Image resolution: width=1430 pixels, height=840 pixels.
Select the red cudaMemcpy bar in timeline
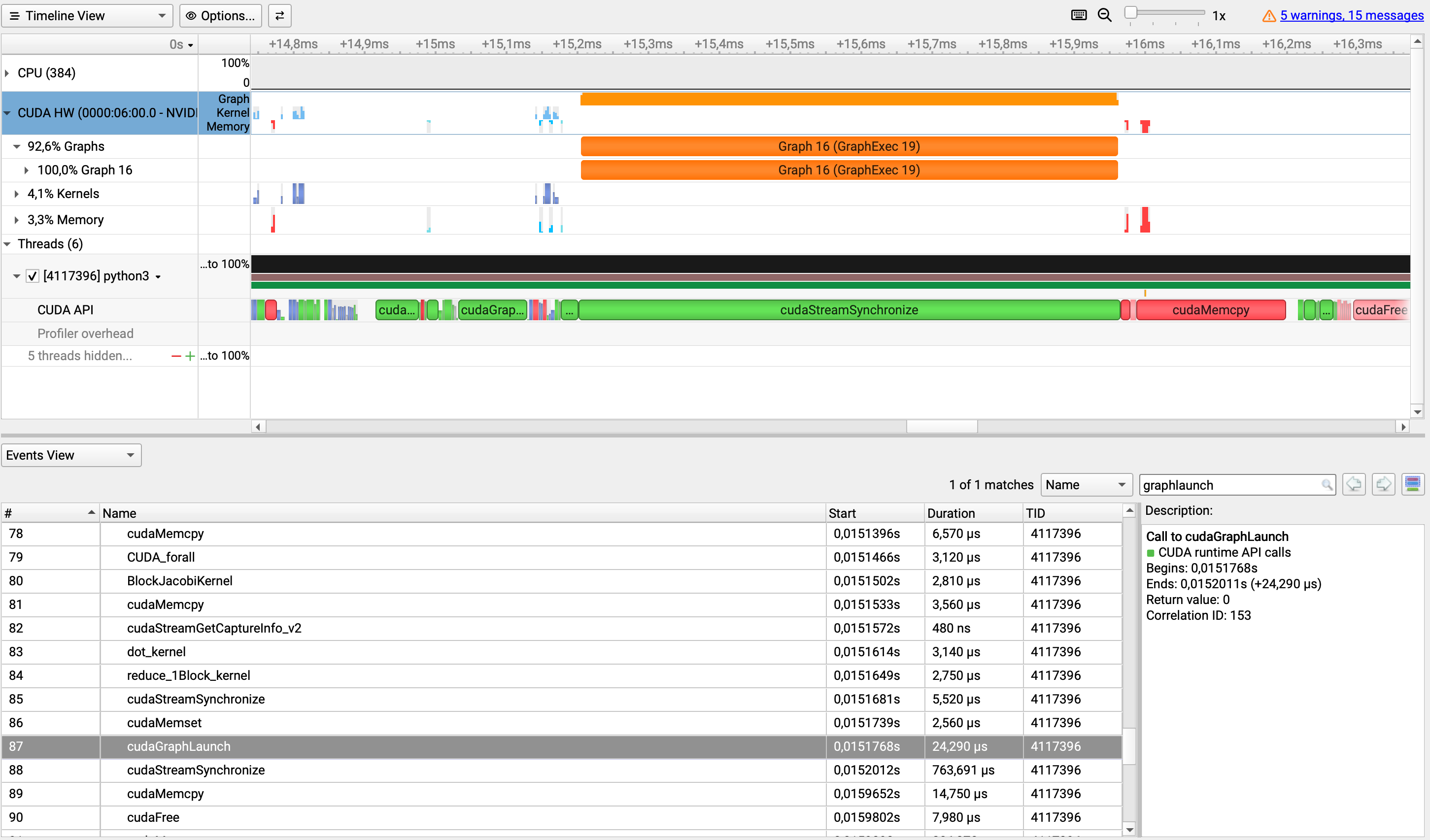tap(1210, 310)
